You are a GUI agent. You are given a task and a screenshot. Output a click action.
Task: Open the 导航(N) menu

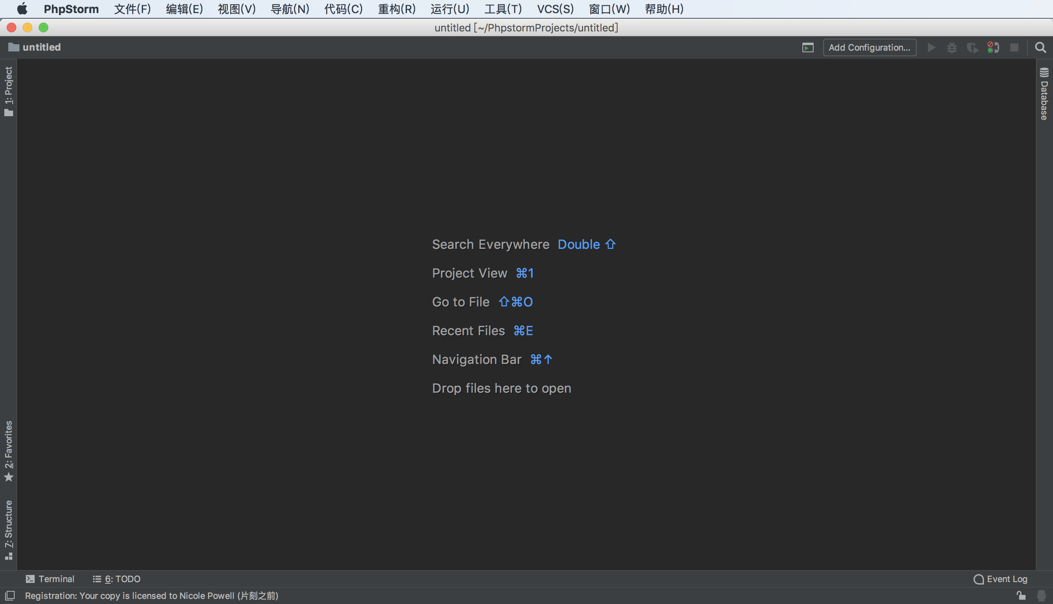point(289,9)
